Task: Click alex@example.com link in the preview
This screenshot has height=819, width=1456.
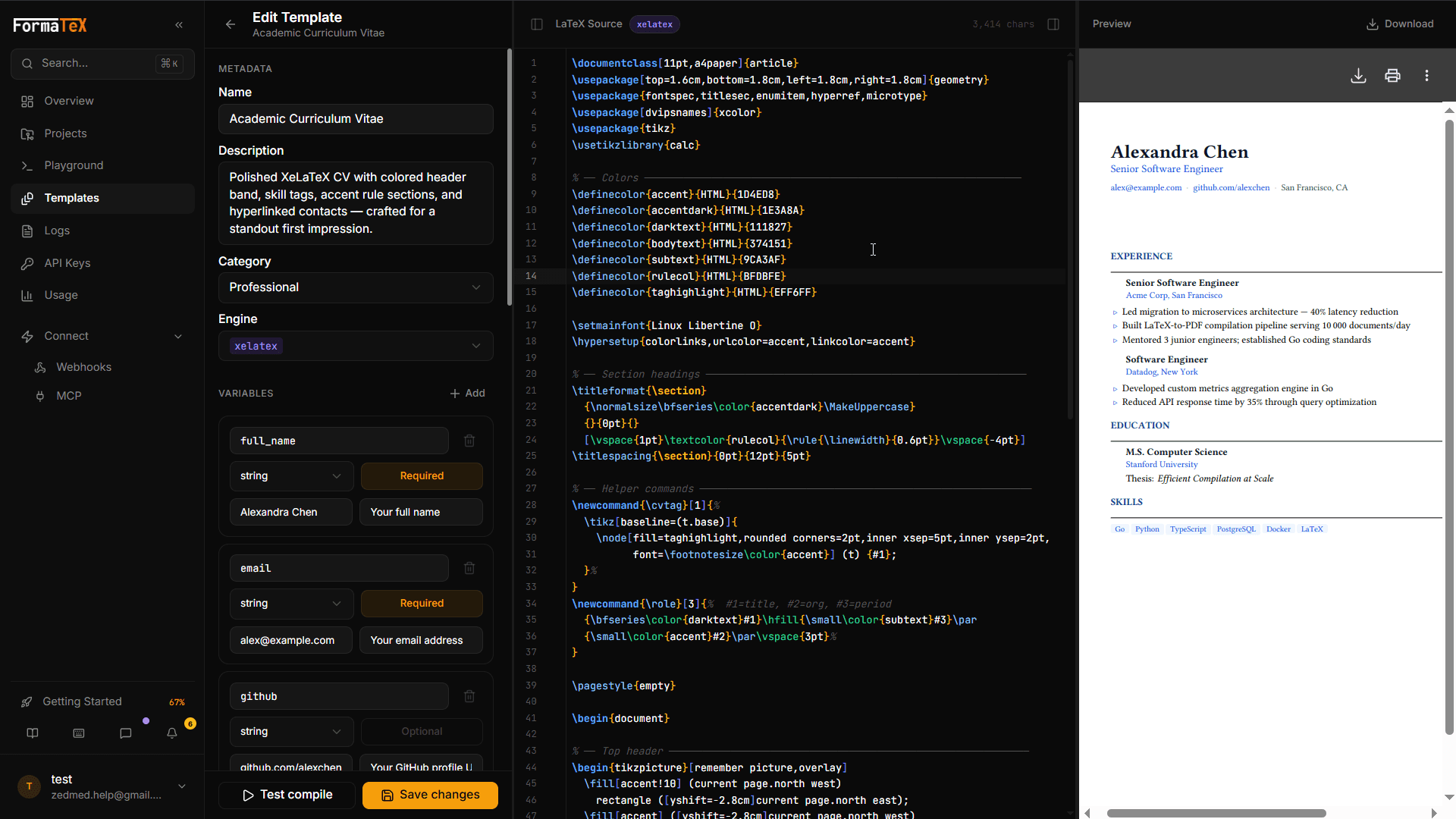Action: [1146, 188]
